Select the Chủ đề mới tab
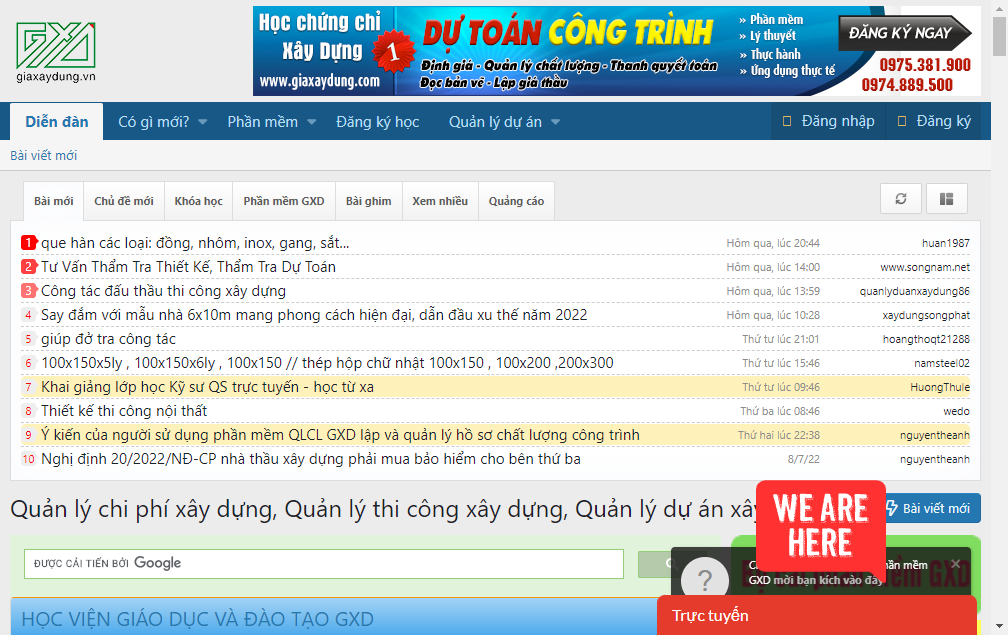1008x635 pixels. click(x=124, y=201)
